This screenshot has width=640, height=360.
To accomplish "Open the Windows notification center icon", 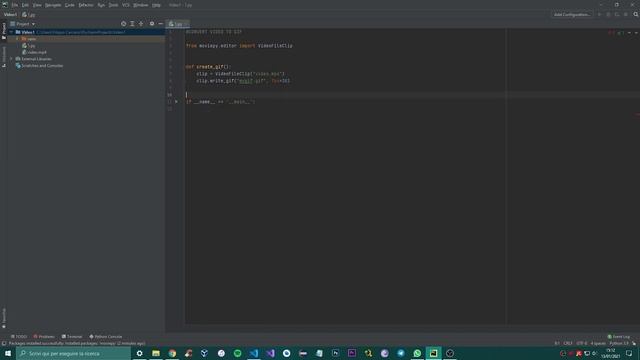I will click(629, 353).
